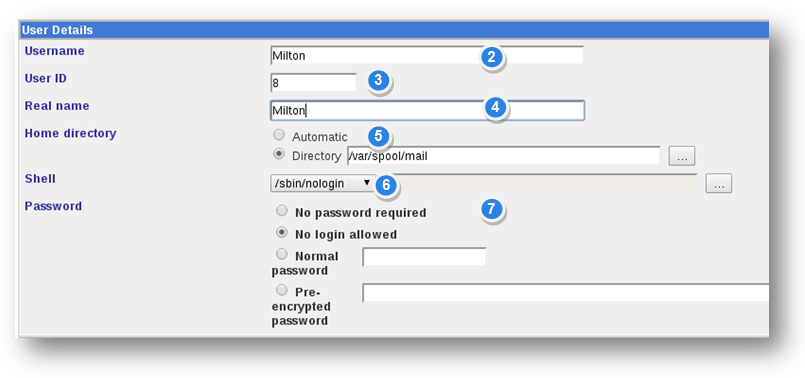
Task: Choose the No password required option
Action: tap(281, 211)
